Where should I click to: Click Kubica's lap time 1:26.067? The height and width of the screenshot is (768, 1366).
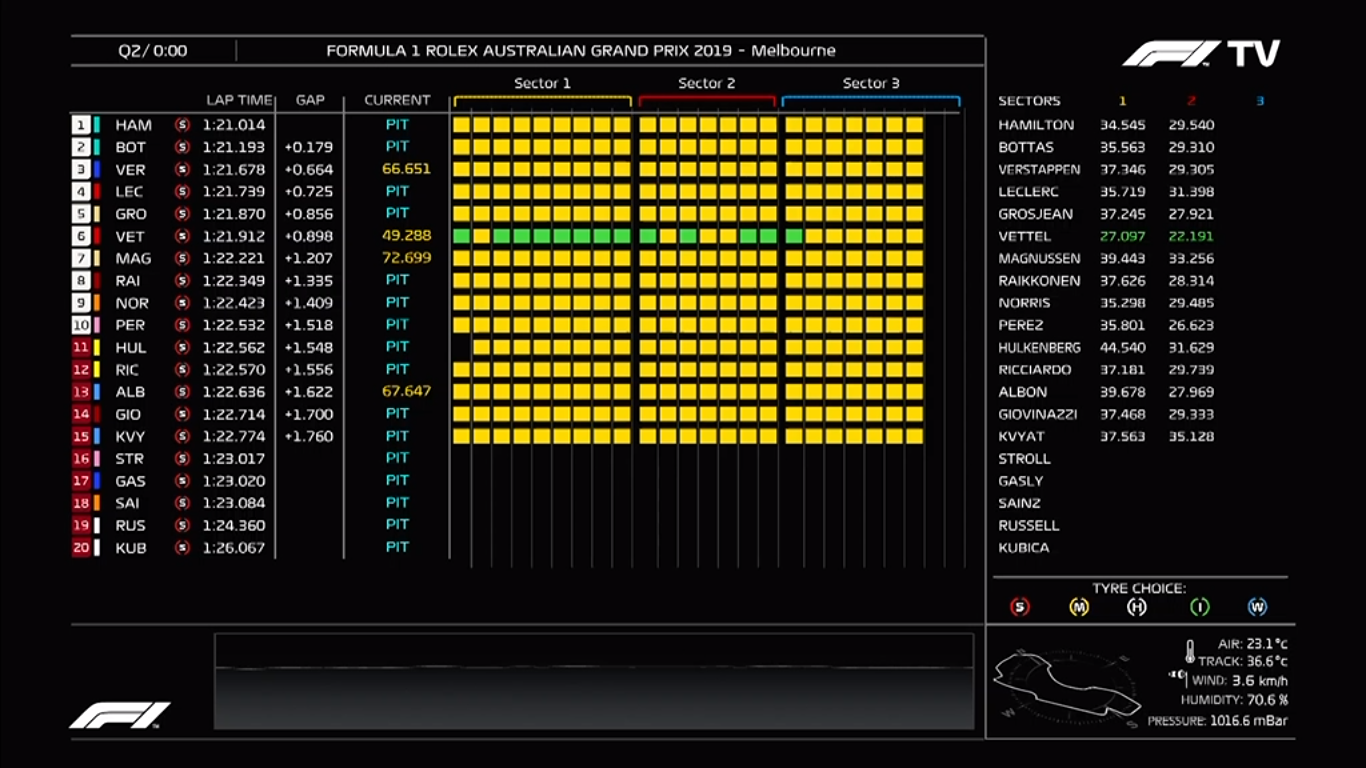234,548
